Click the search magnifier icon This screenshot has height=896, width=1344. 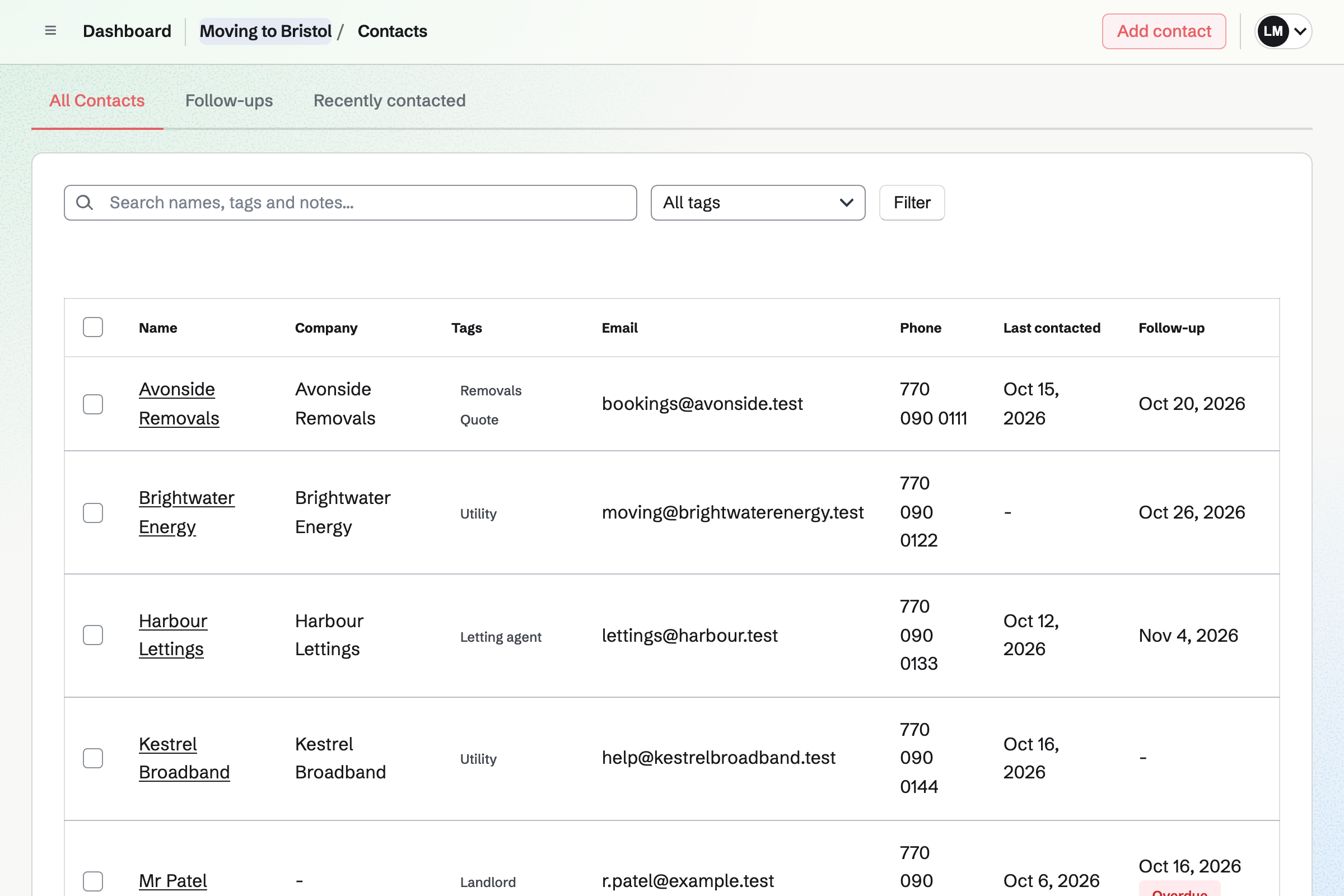point(85,202)
